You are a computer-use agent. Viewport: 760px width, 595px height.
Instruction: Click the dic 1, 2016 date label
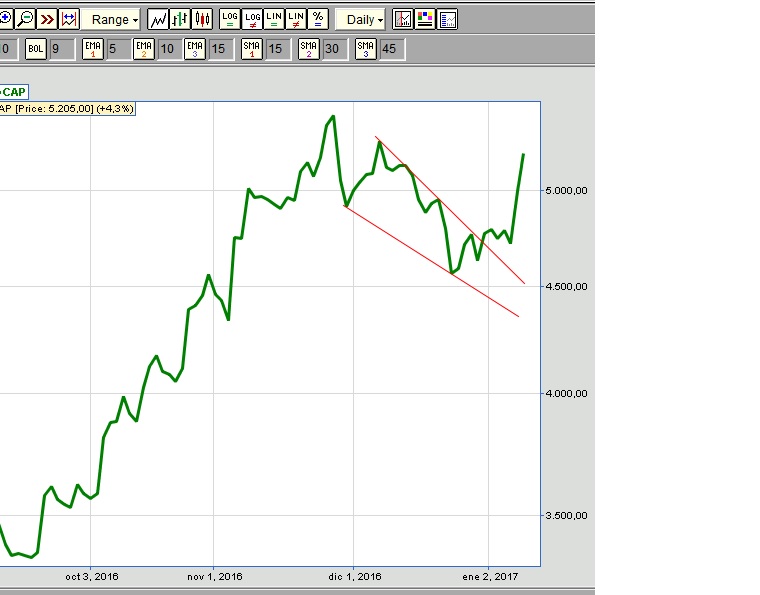(x=355, y=577)
